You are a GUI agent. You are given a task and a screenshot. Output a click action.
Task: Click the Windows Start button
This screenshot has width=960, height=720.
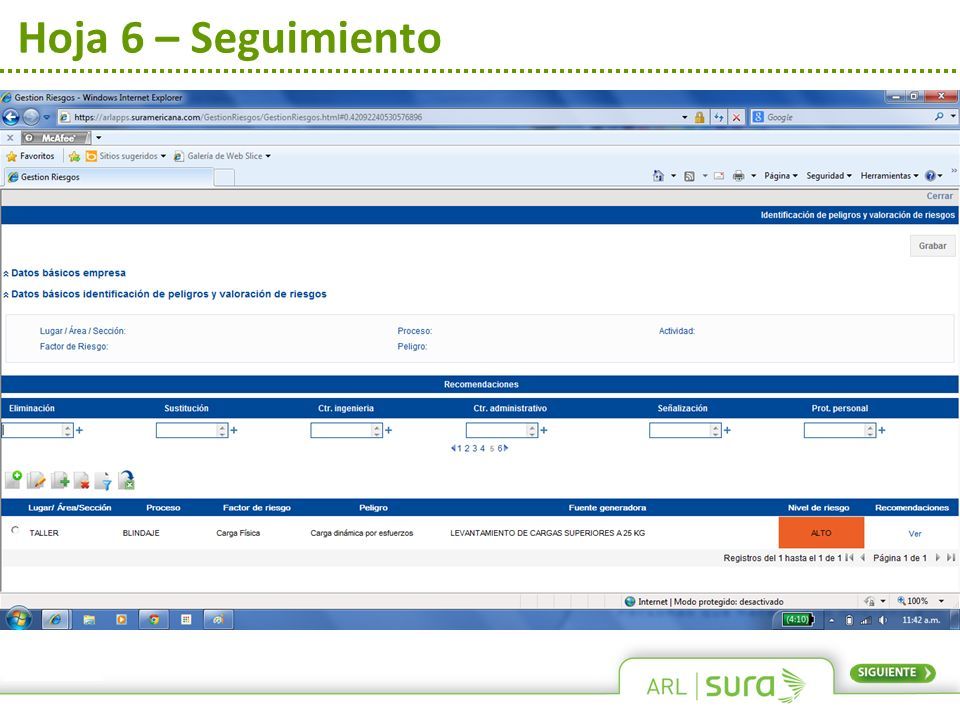[x=18, y=619]
